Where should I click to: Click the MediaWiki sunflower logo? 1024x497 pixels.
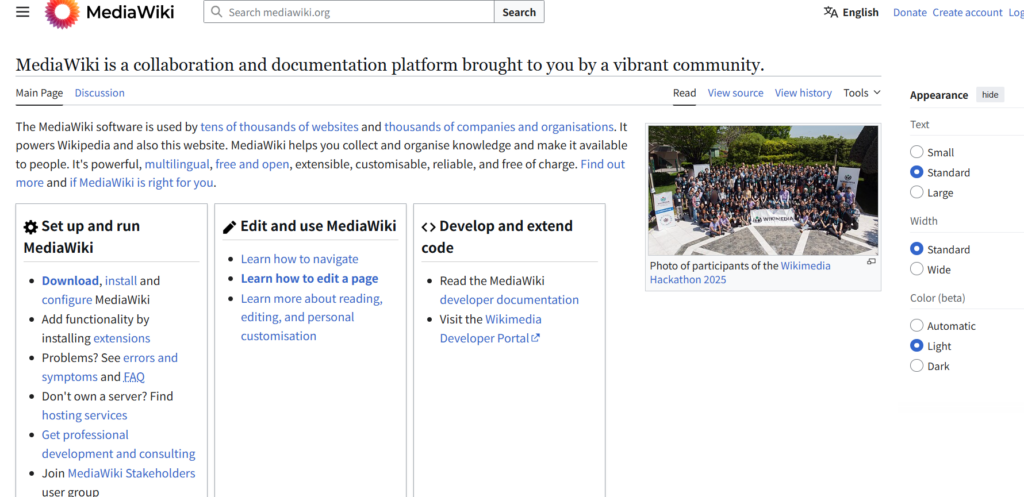pos(62,13)
